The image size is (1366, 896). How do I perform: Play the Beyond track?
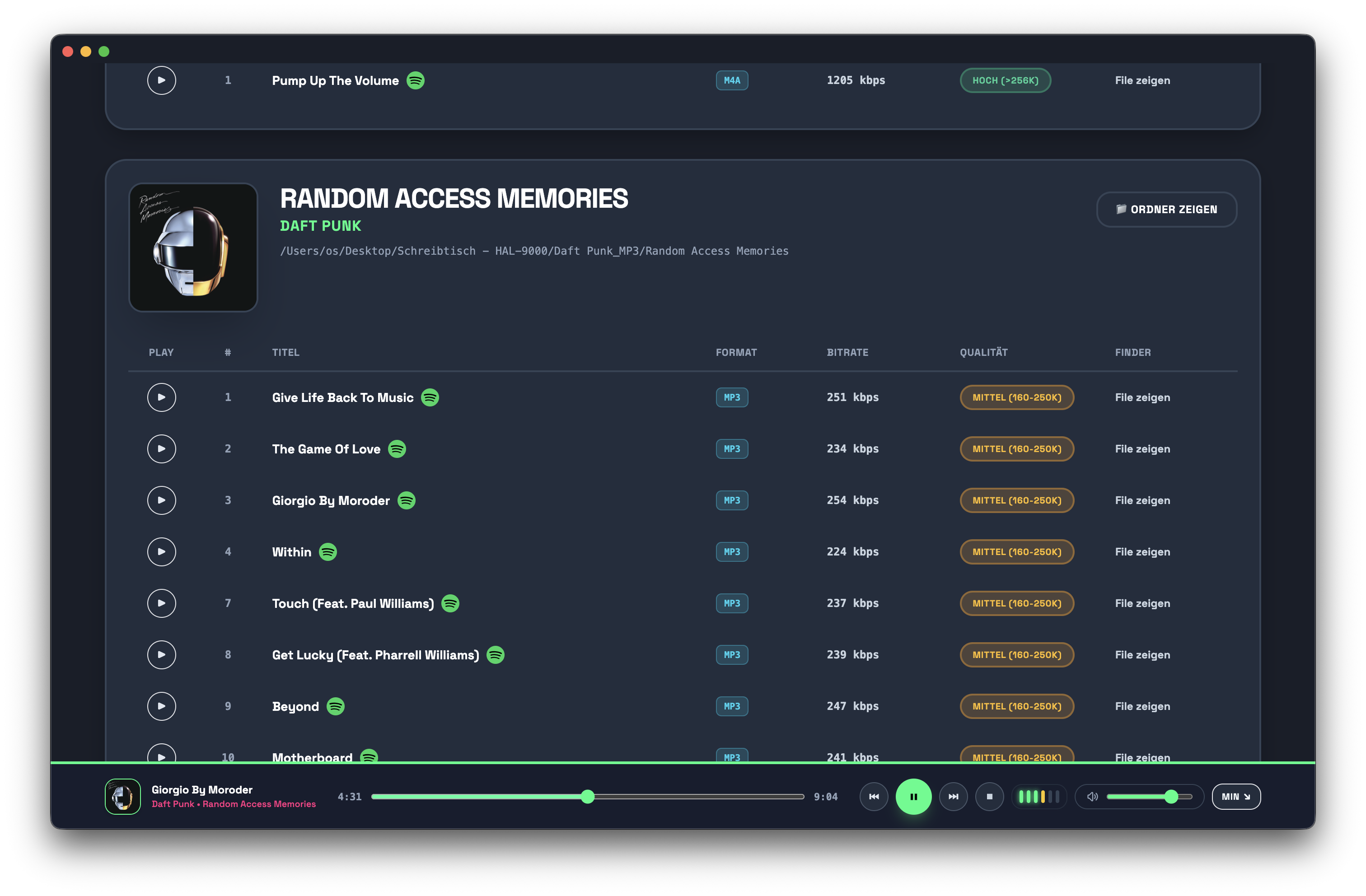point(161,707)
